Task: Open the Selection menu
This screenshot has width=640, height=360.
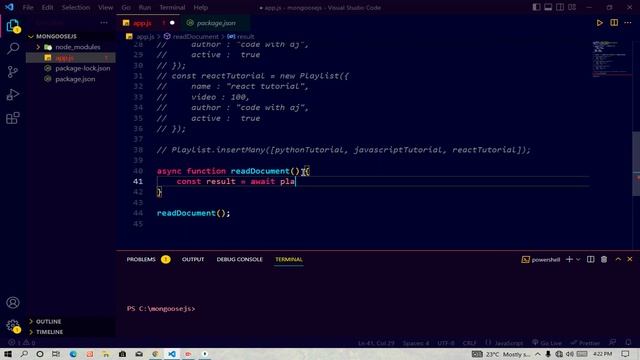Action: point(76,7)
